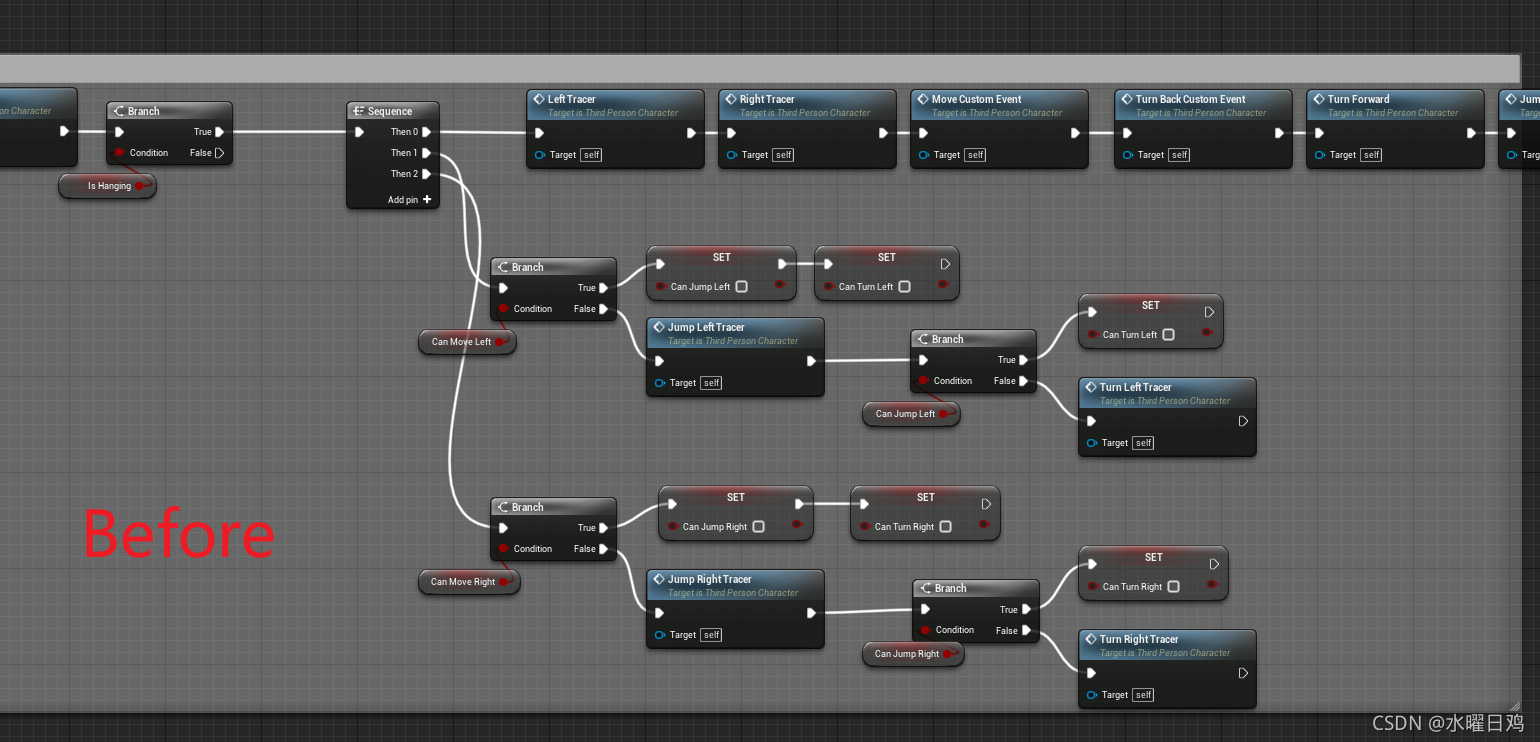Click the Turn Right Tracer target pin
This screenshot has width=1540, height=742.
1092,695
